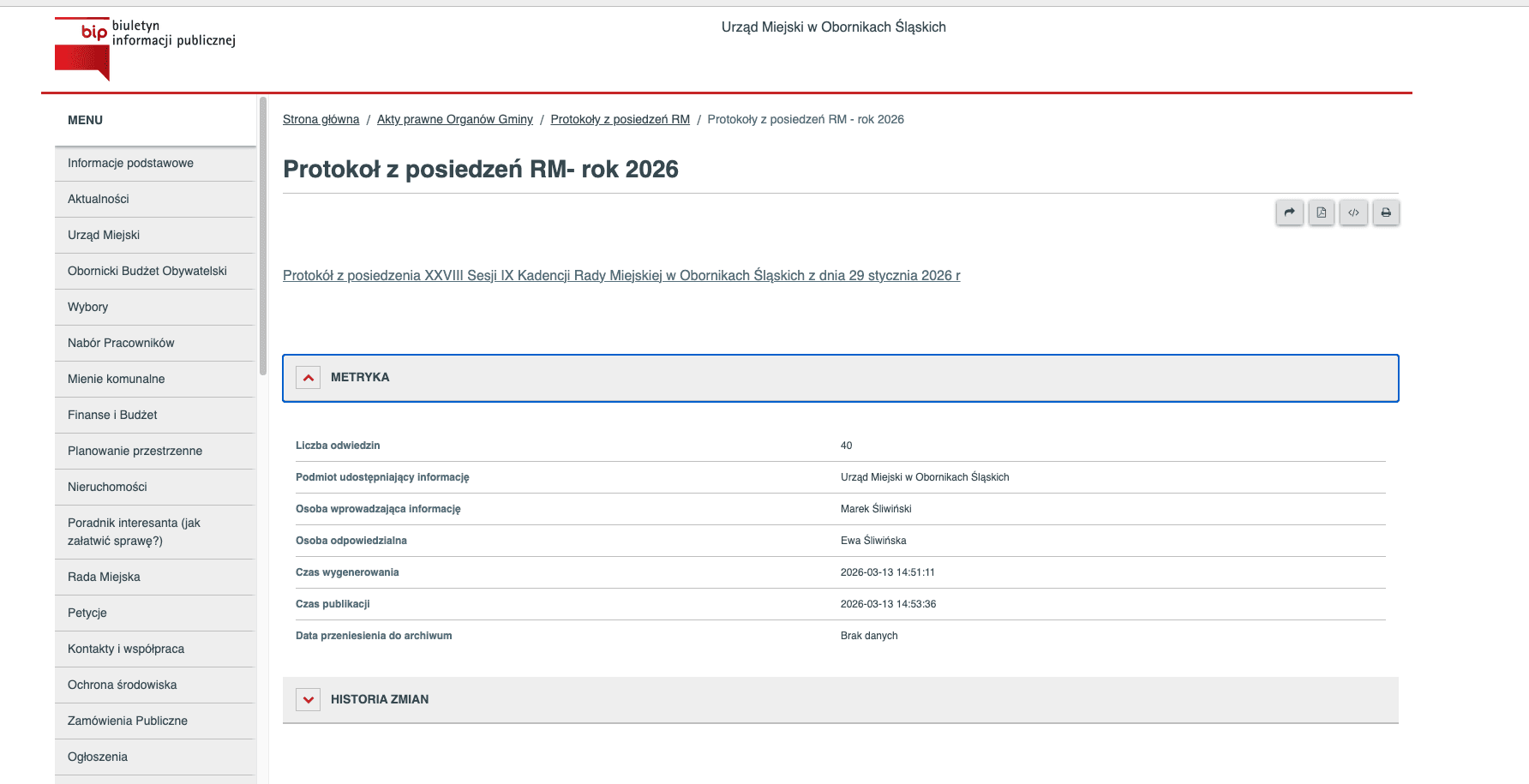
Task: Export the page as PDF
Action: click(x=1322, y=212)
